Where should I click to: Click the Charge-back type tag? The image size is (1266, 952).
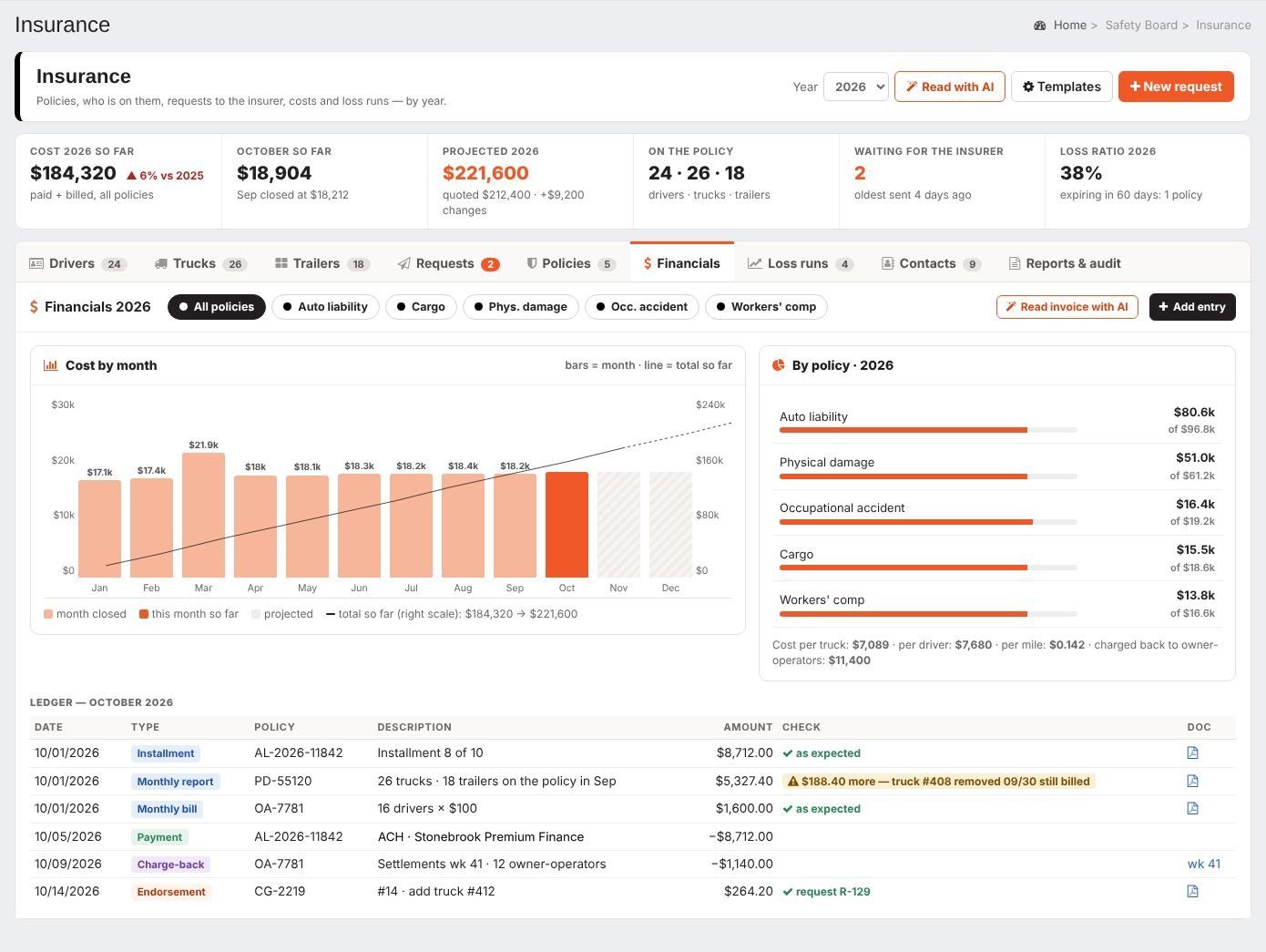(171, 865)
